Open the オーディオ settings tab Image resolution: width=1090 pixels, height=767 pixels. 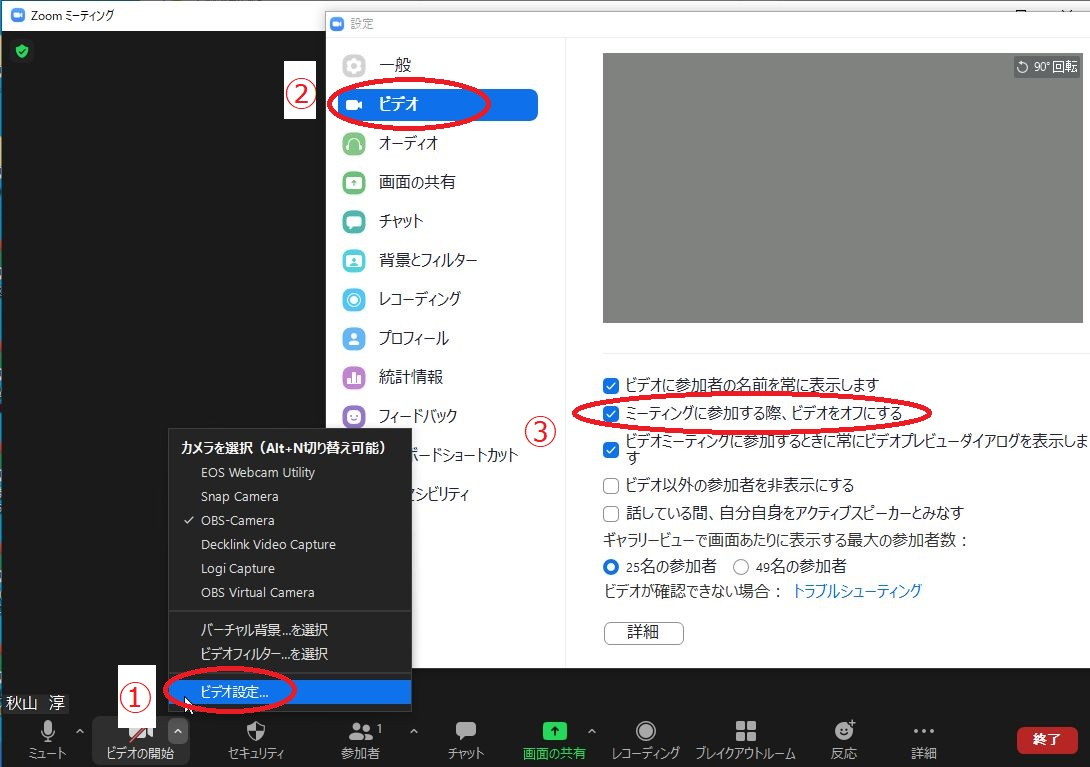408,143
